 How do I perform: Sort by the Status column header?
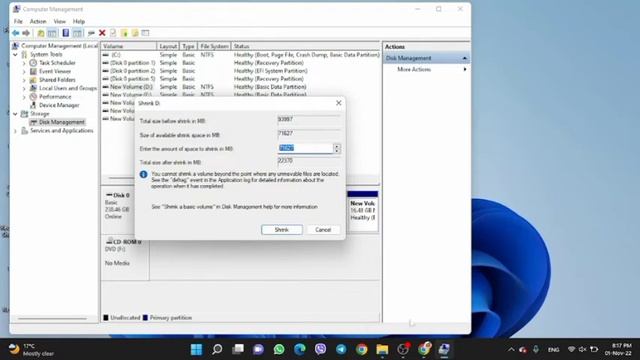[x=305, y=46]
